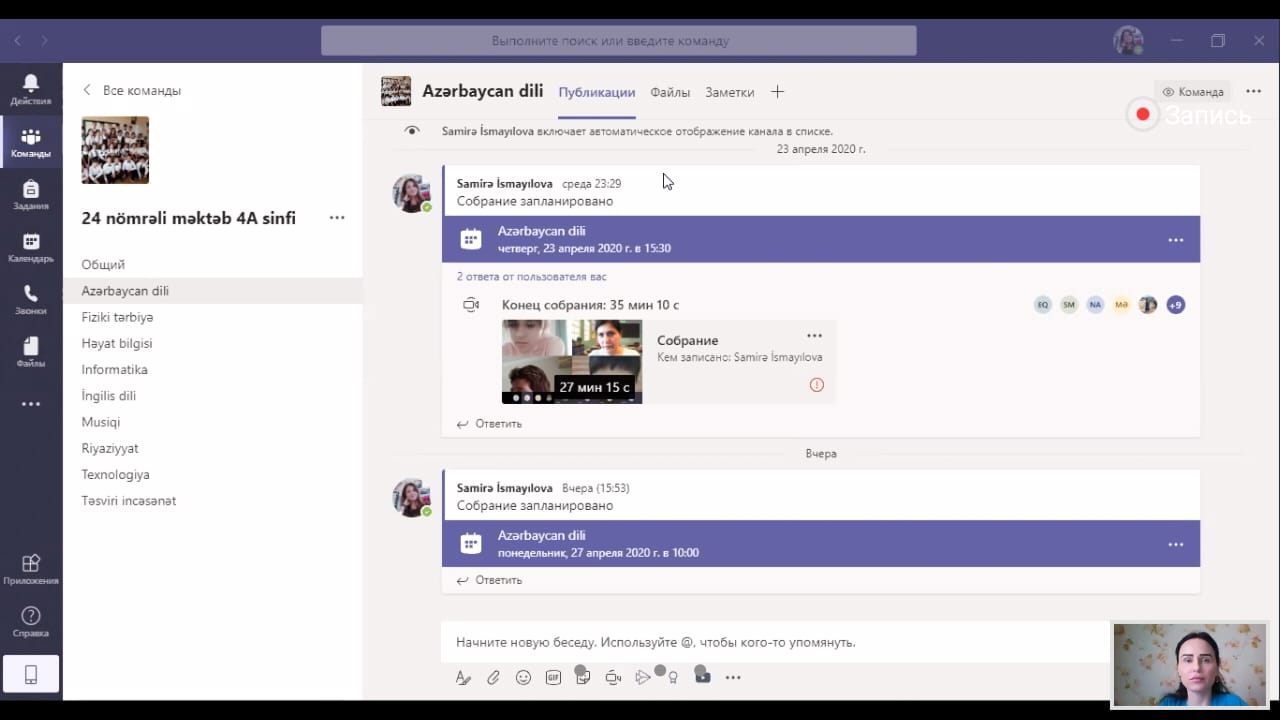Open Azərbaycan dili meeting понедельник 27 апреля
Viewport: 1280px width, 720px height.
pos(821,544)
